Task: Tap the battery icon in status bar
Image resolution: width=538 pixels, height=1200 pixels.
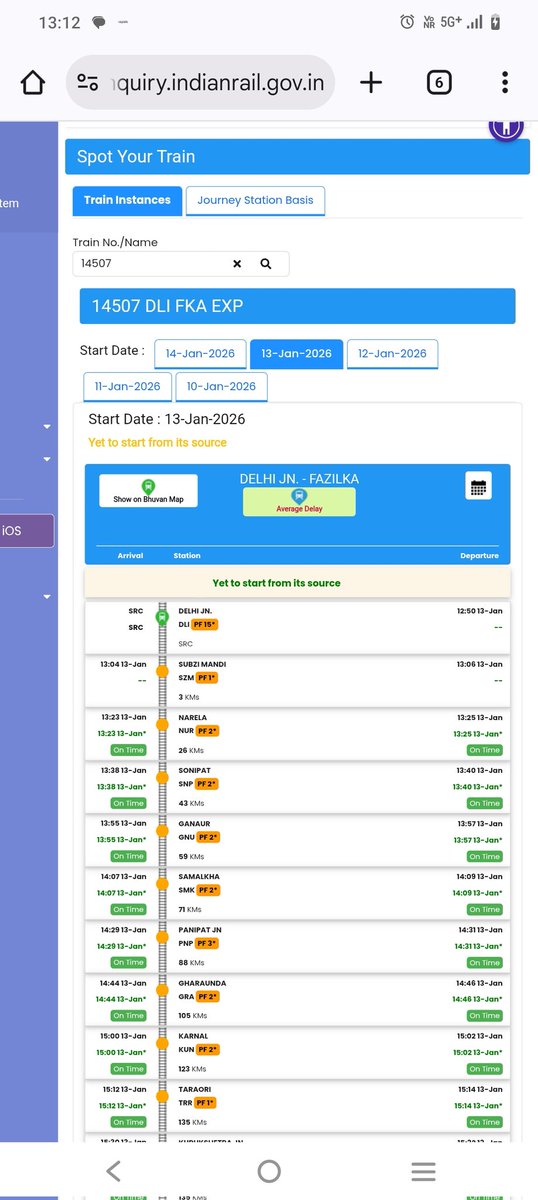Action: 496,22
